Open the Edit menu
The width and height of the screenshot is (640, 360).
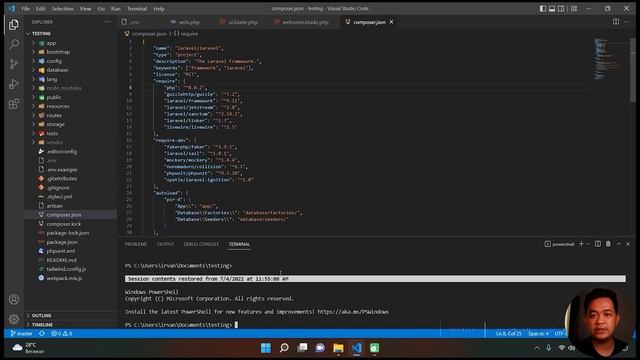click(x=40, y=9)
